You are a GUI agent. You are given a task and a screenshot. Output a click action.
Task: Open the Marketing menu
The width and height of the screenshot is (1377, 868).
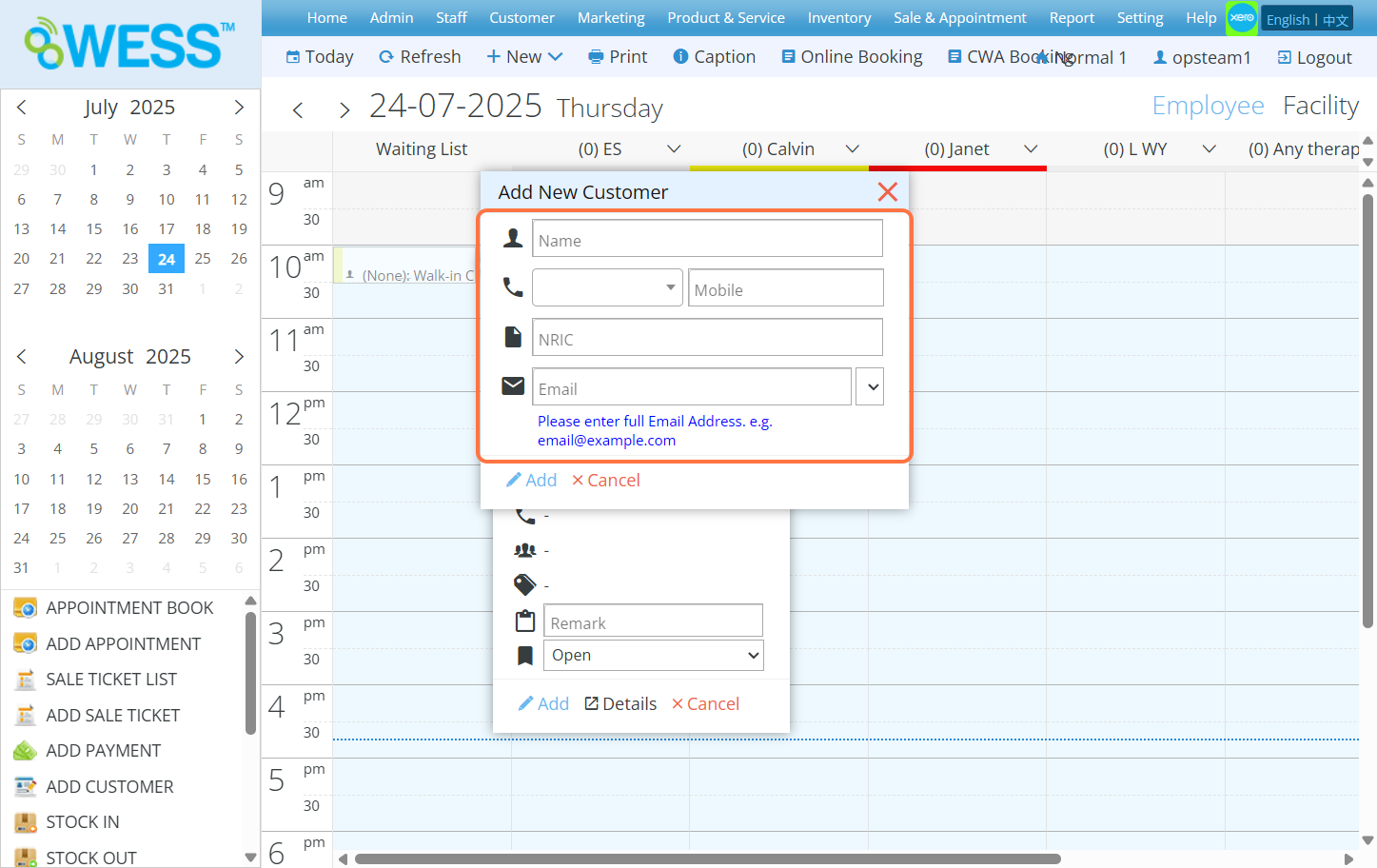[x=610, y=18]
